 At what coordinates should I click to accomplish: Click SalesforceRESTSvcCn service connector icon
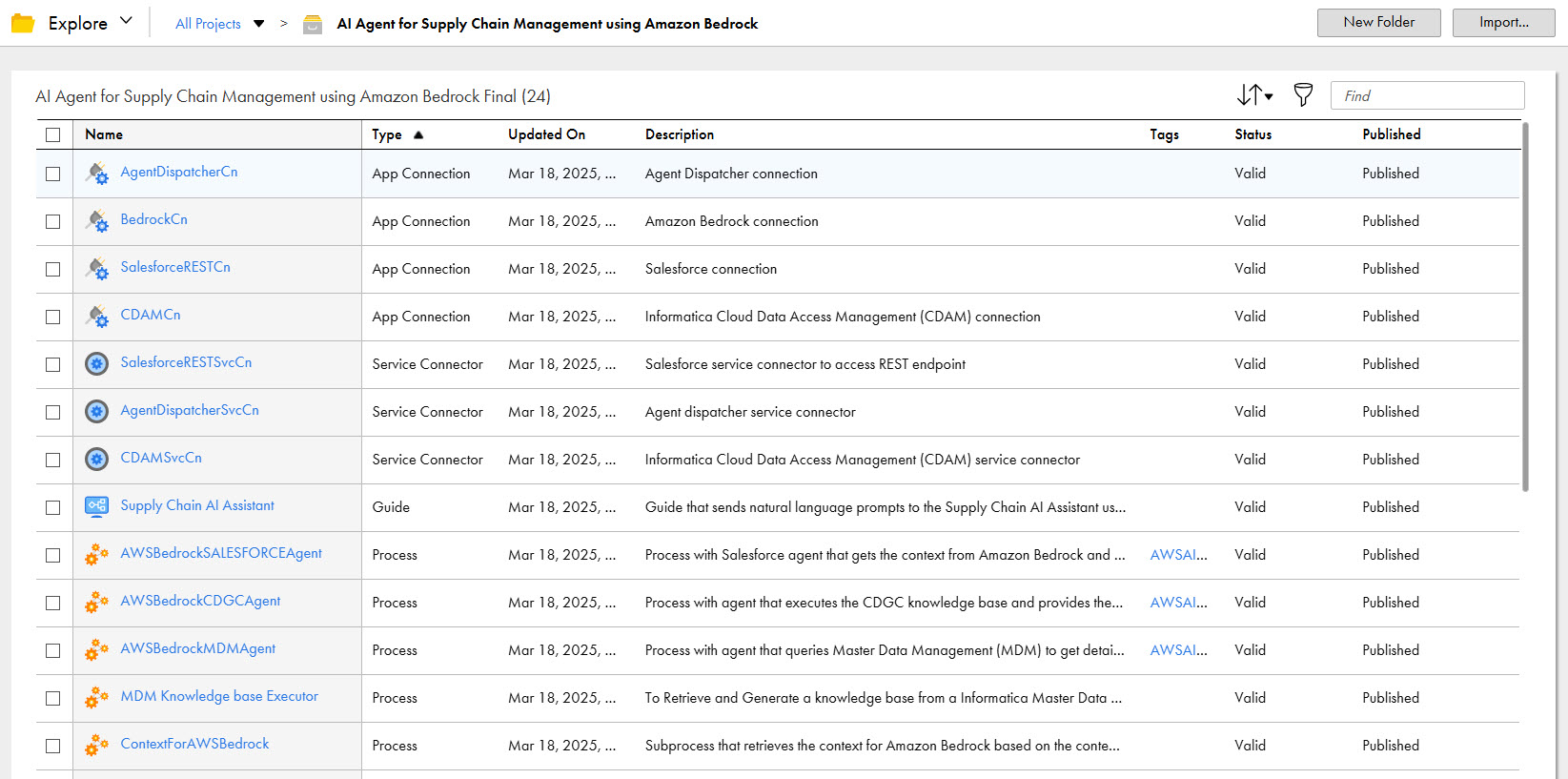click(97, 364)
